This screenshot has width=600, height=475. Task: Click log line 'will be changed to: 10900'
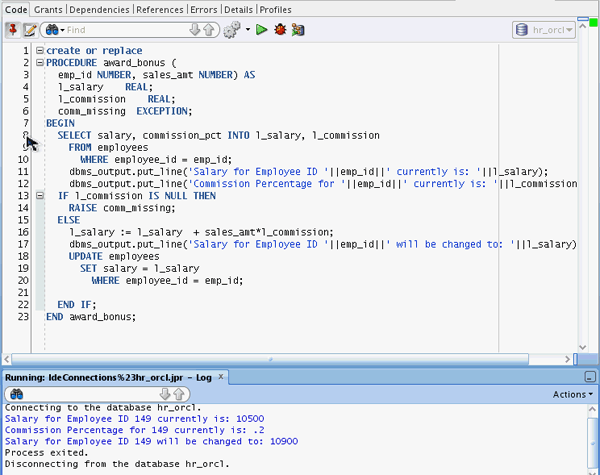[227, 441]
